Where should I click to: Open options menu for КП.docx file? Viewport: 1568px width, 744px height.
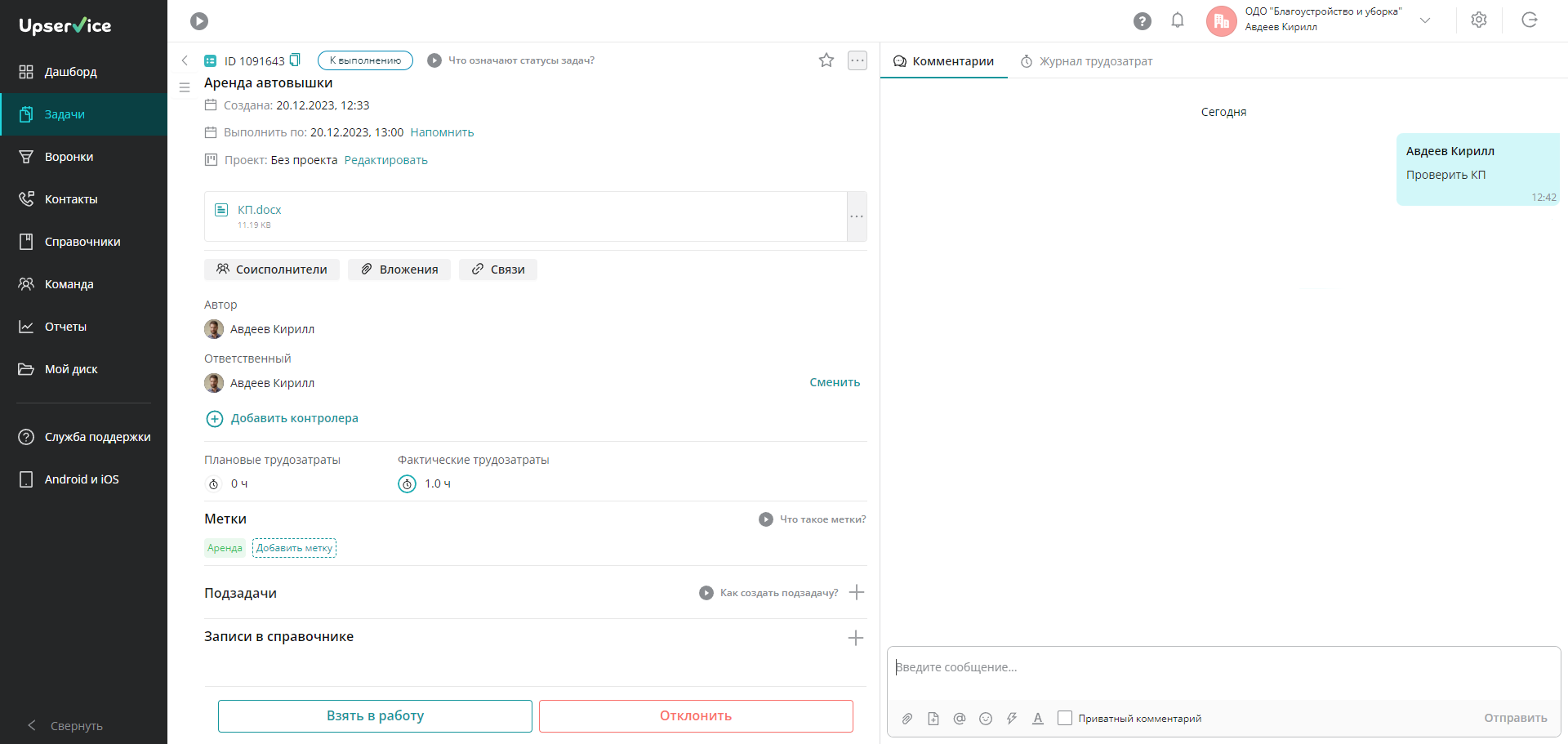[x=857, y=216]
